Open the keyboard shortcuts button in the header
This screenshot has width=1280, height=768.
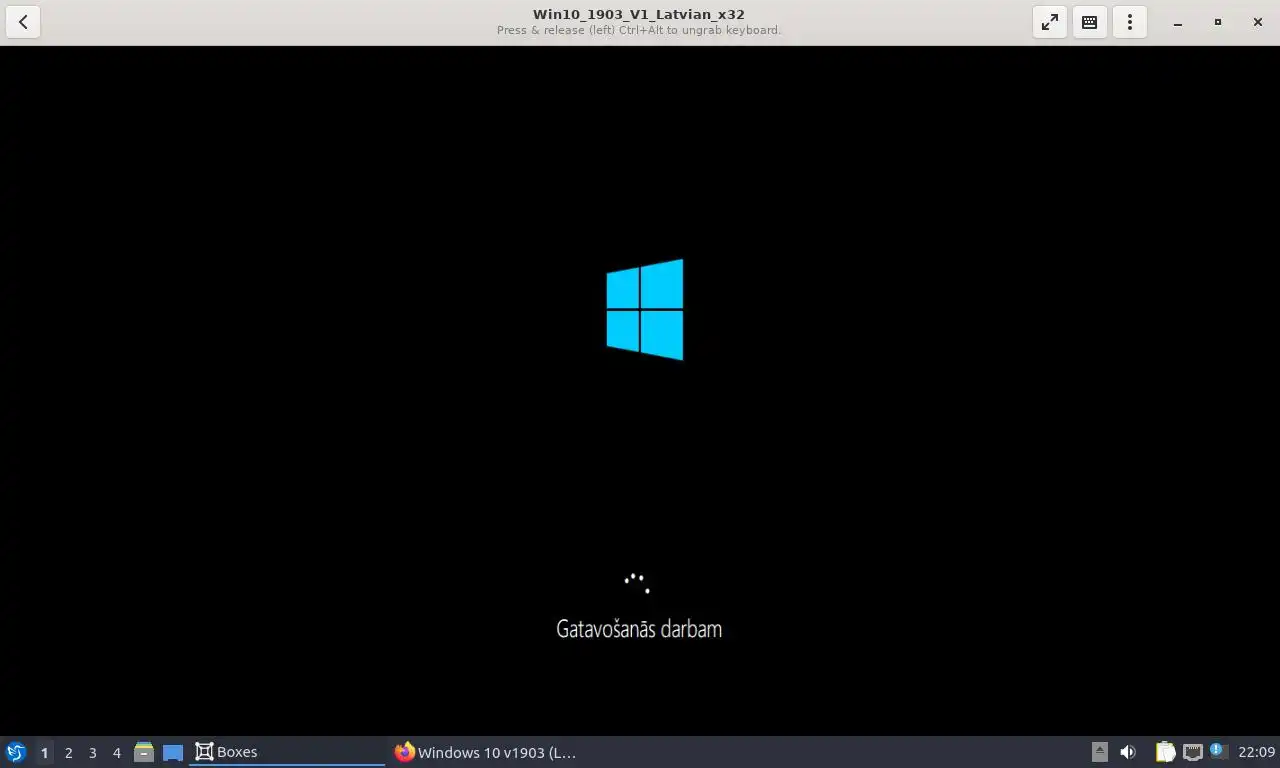coord(1090,22)
